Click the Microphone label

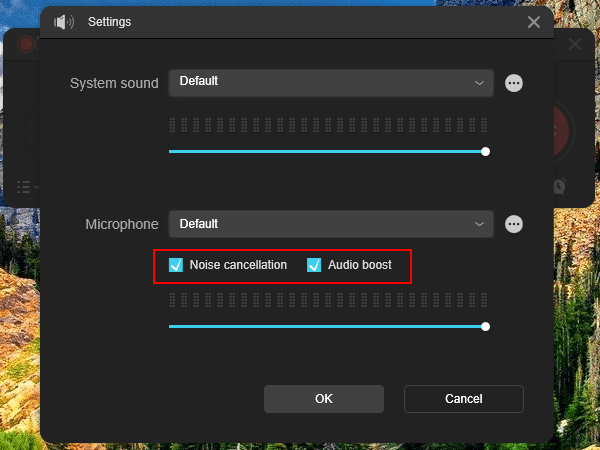[122, 224]
